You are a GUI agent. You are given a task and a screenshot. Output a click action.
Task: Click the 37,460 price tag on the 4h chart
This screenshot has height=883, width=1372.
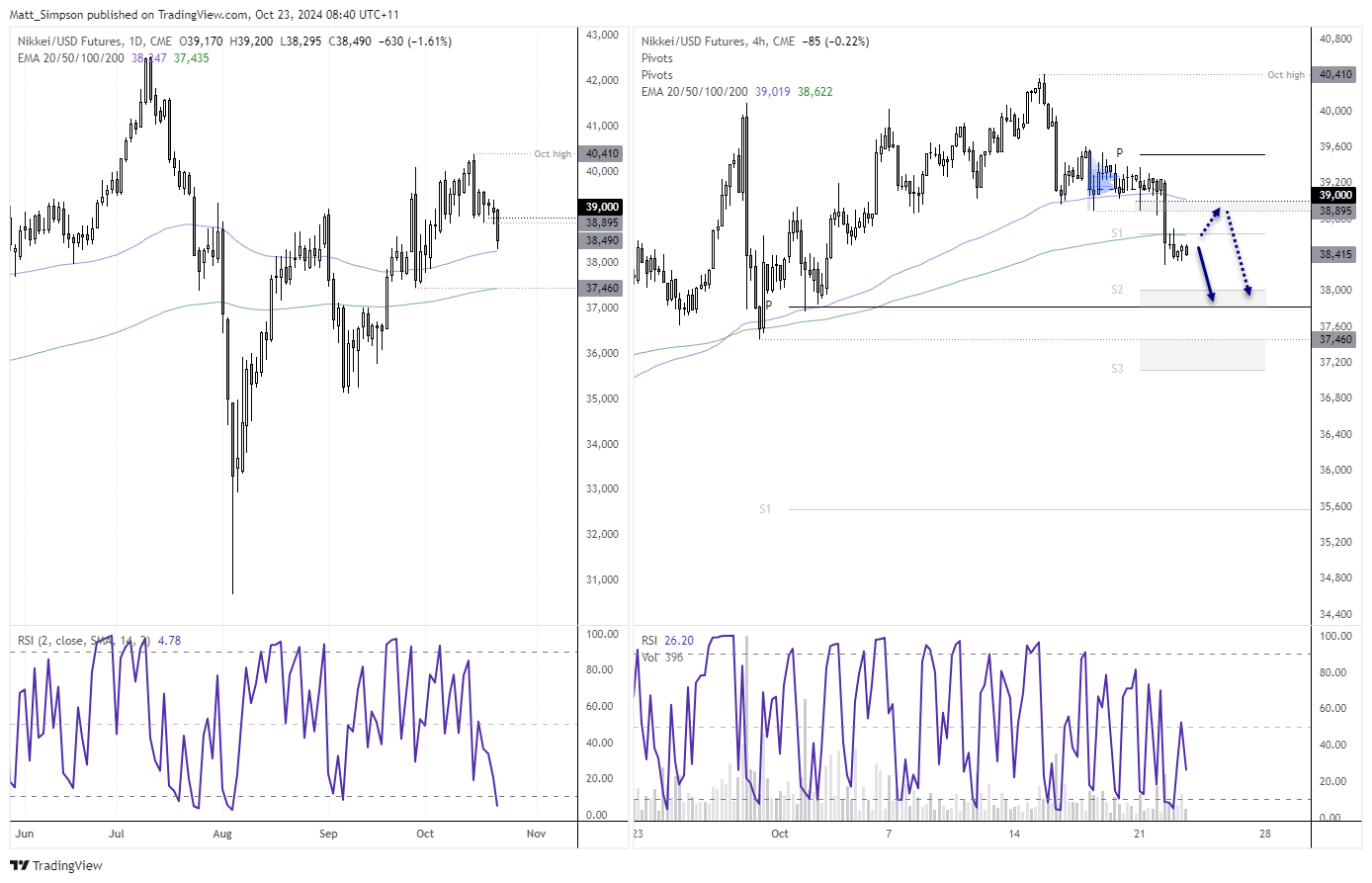point(1335,339)
